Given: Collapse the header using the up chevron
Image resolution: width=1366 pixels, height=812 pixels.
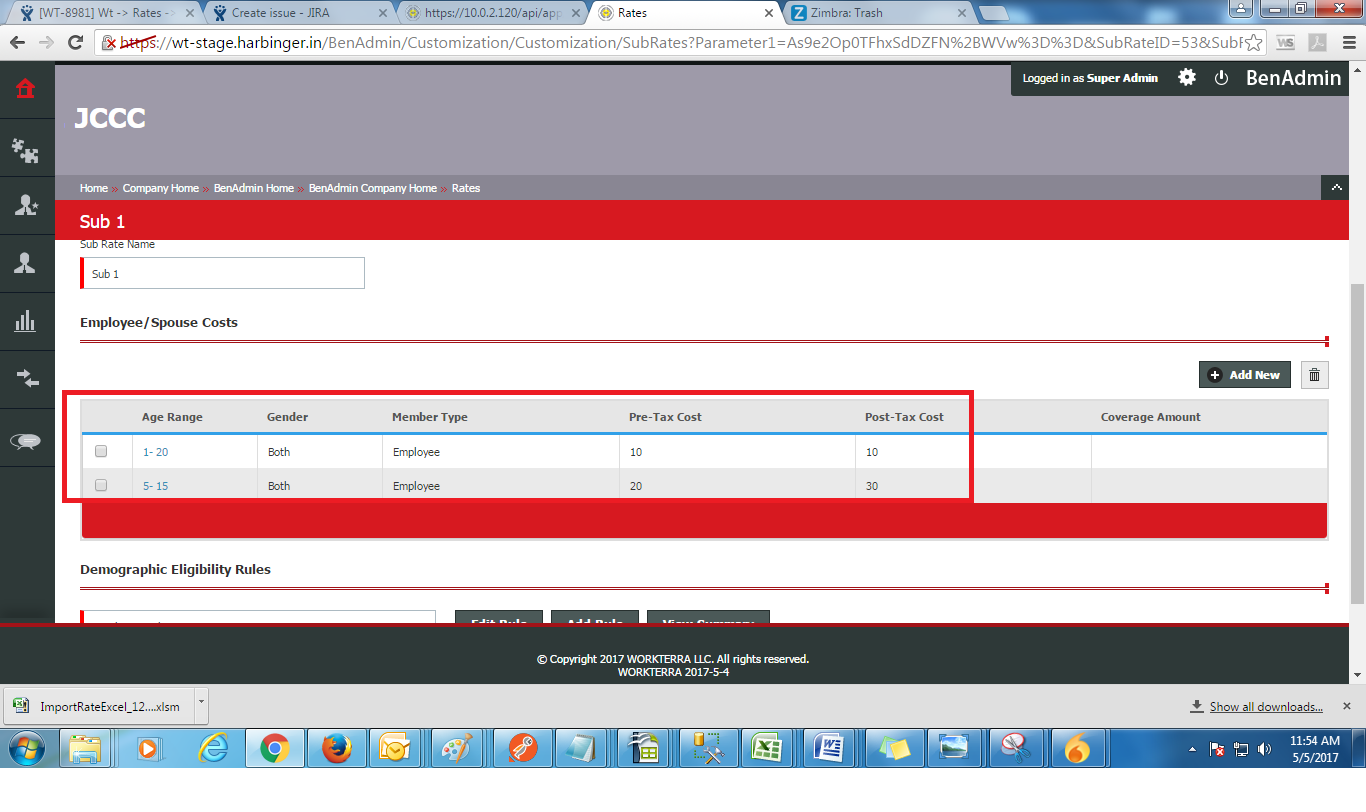Looking at the screenshot, I should (x=1335, y=187).
